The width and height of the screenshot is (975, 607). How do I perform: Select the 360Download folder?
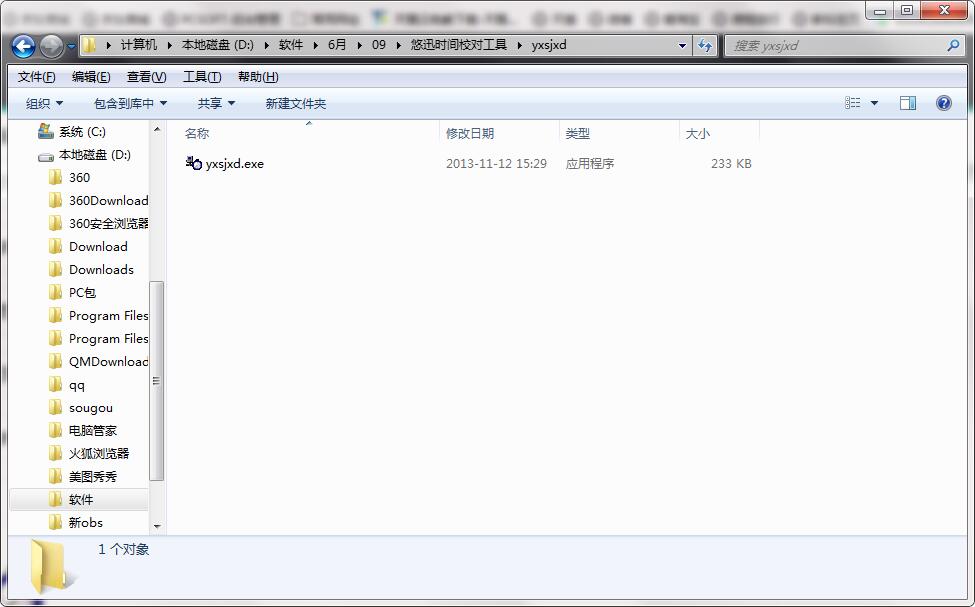click(x=108, y=200)
